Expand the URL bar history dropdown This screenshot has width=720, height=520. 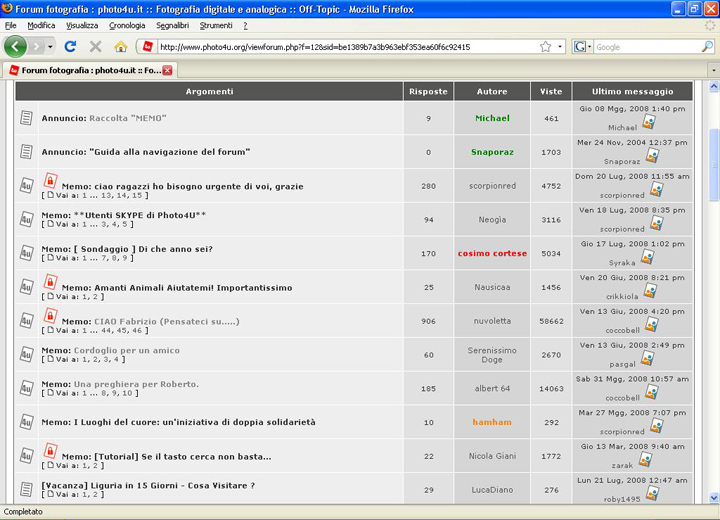[x=560, y=47]
